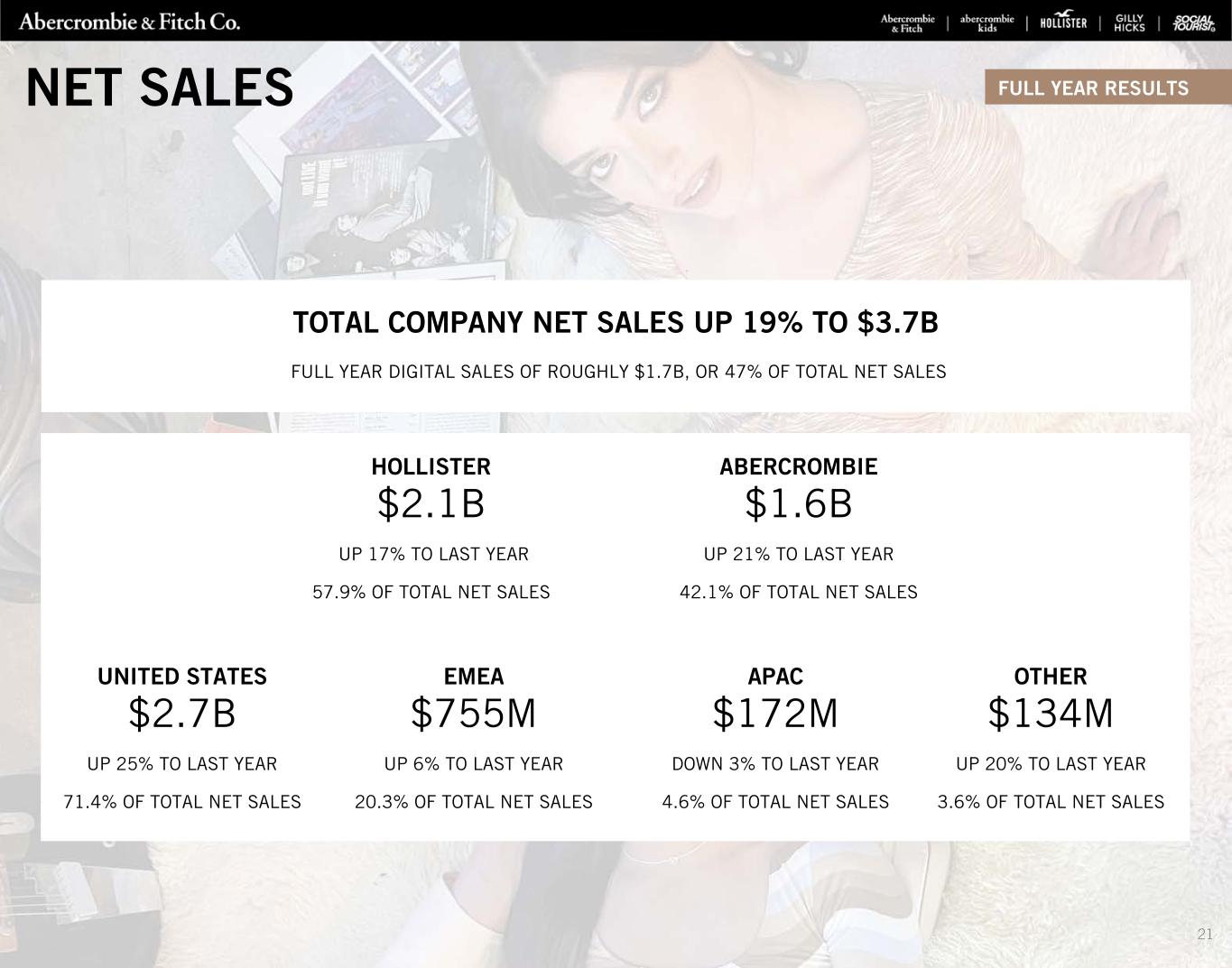Viewport: 1232px width, 968px height.
Task: Click the EMEA $755M figure
Action: [473, 714]
